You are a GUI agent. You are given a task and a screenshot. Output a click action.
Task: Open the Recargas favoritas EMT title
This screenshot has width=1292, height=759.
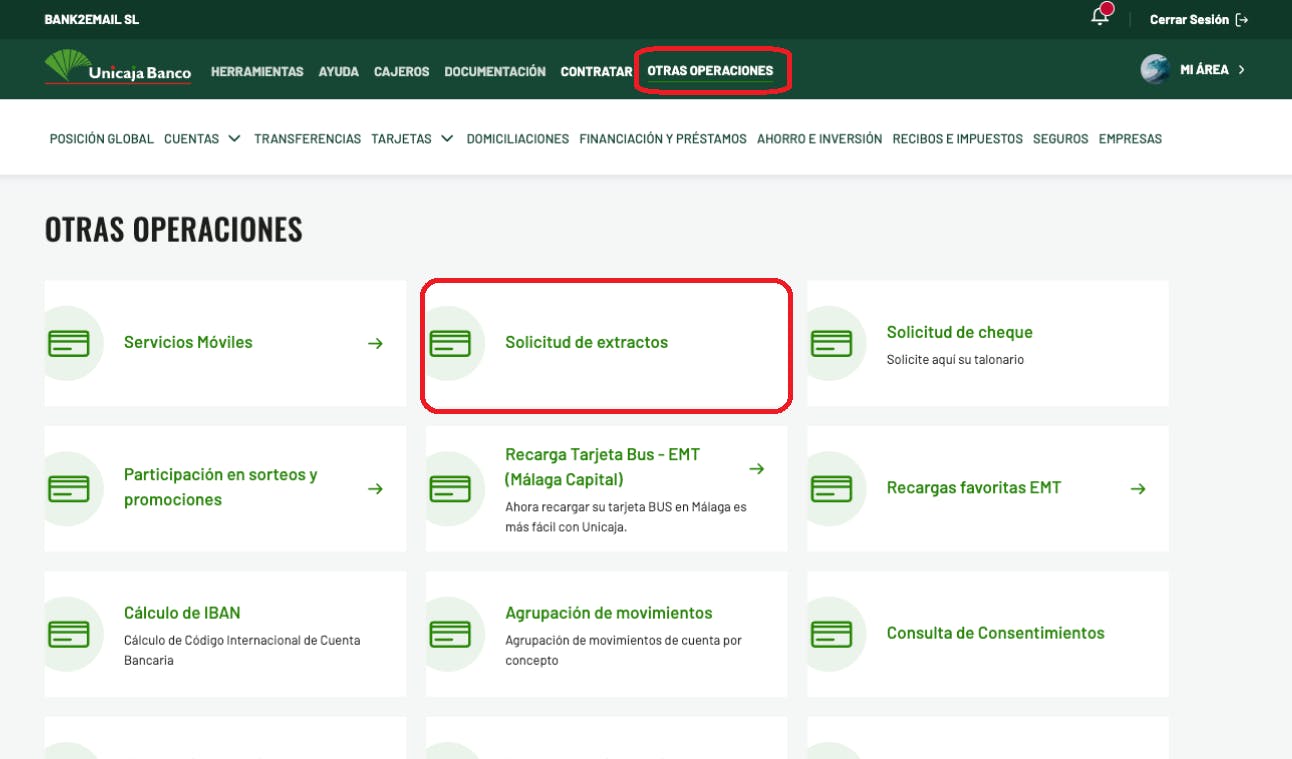(x=974, y=488)
